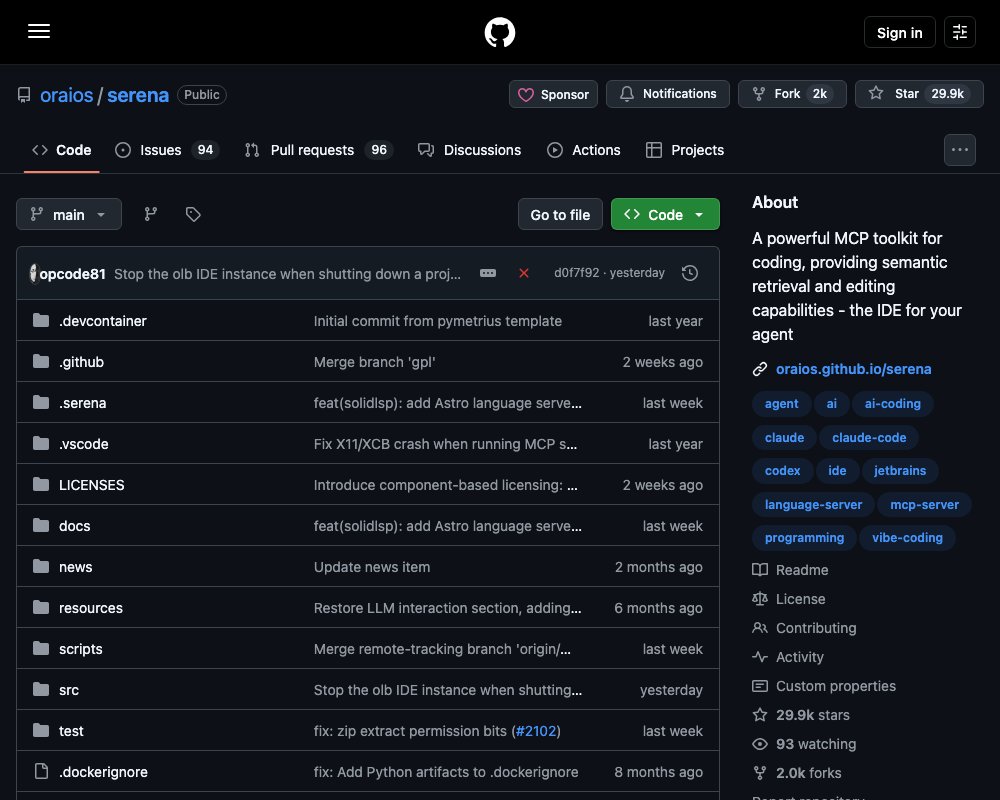Open the Actions tab
The height and width of the screenshot is (800, 1000).
pyautogui.click(x=584, y=150)
